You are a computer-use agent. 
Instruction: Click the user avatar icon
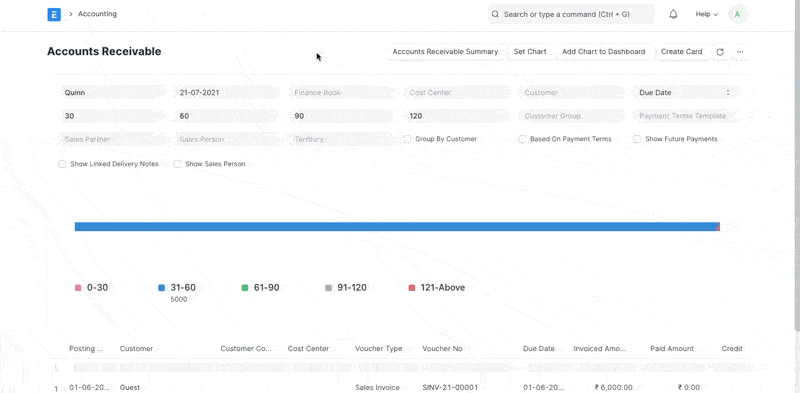[737, 14]
